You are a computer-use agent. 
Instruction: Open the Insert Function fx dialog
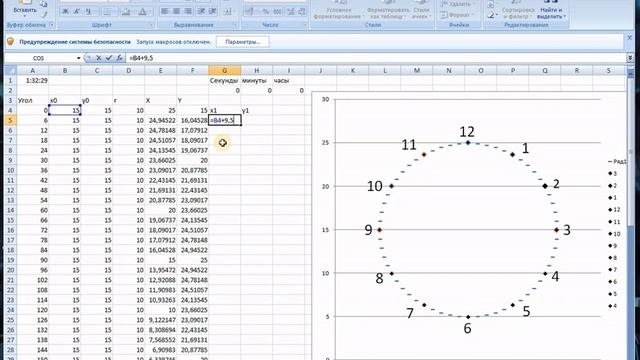coord(119,58)
